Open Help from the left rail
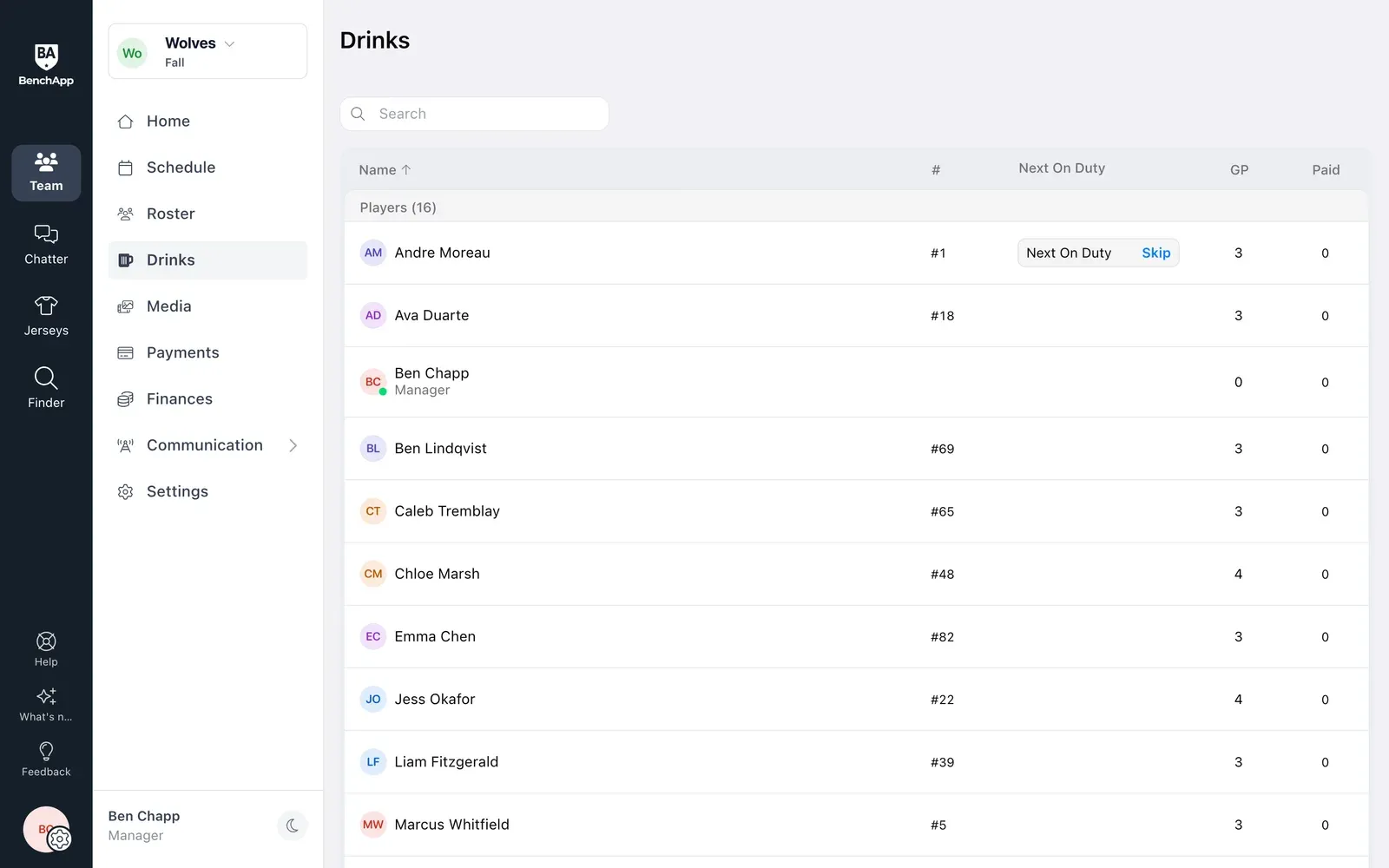The width and height of the screenshot is (1389, 868). [x=46, y=649]
